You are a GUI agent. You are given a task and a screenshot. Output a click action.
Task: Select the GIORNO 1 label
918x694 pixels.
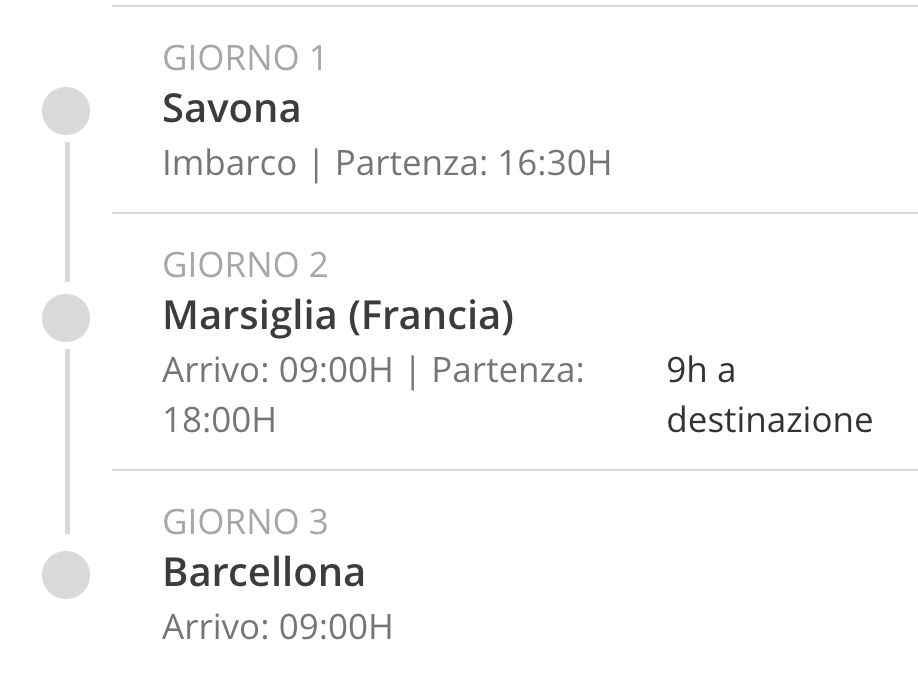pos(244,58)
